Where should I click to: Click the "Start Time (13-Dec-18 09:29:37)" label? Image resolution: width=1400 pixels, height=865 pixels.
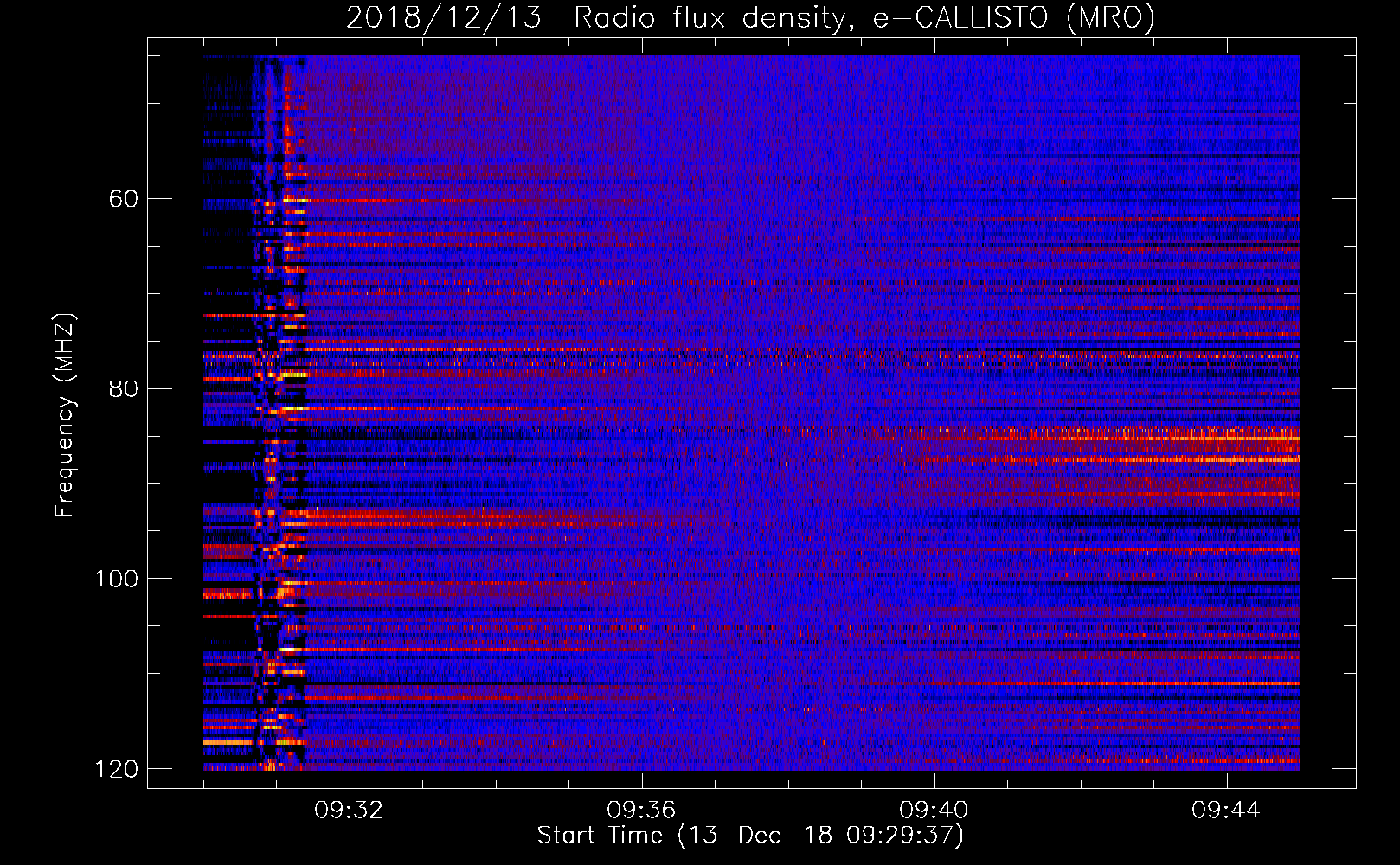click(x=750, y=836)
